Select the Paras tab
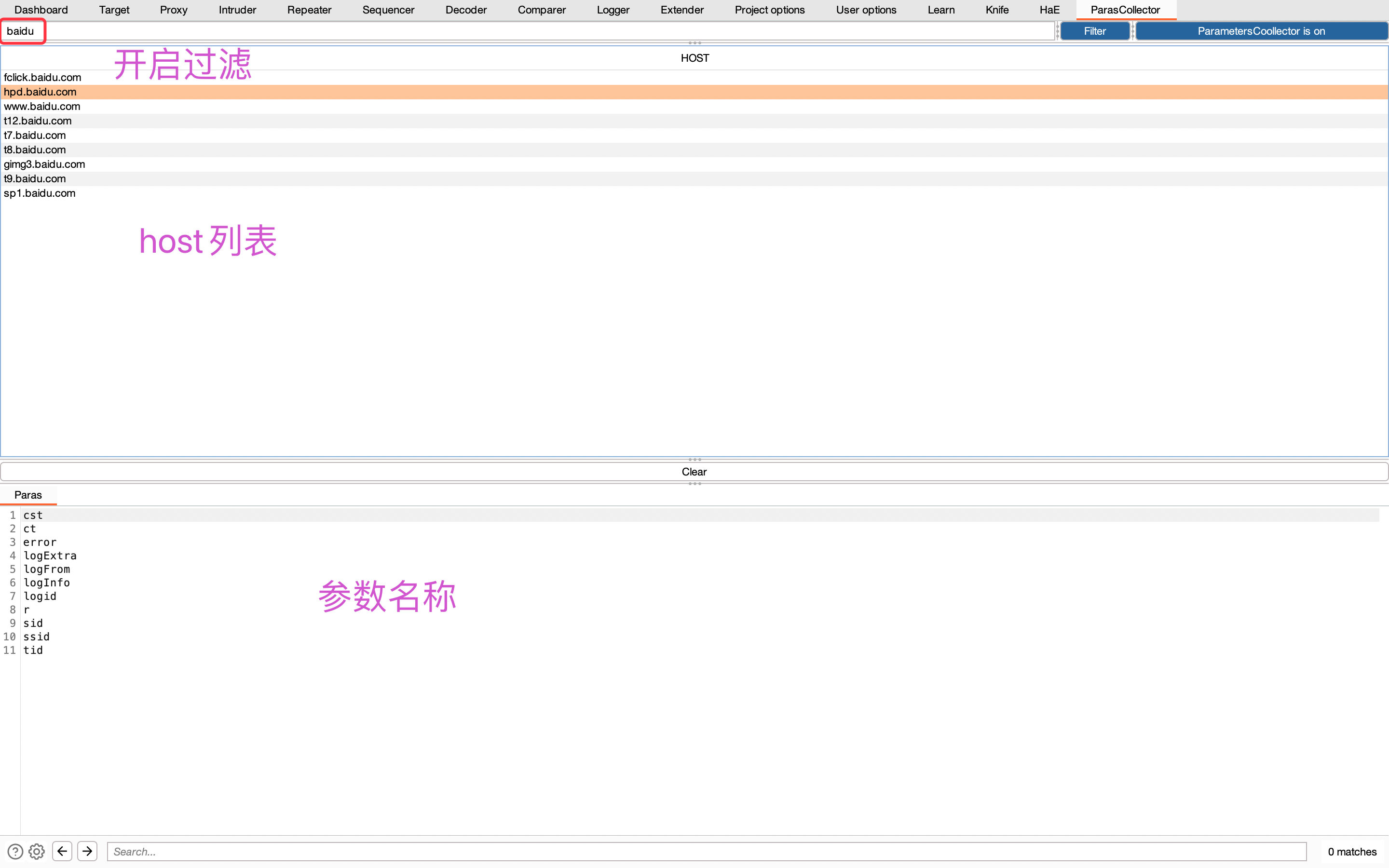Screen dimensions: 1389x868 click(x=28, y=495)
